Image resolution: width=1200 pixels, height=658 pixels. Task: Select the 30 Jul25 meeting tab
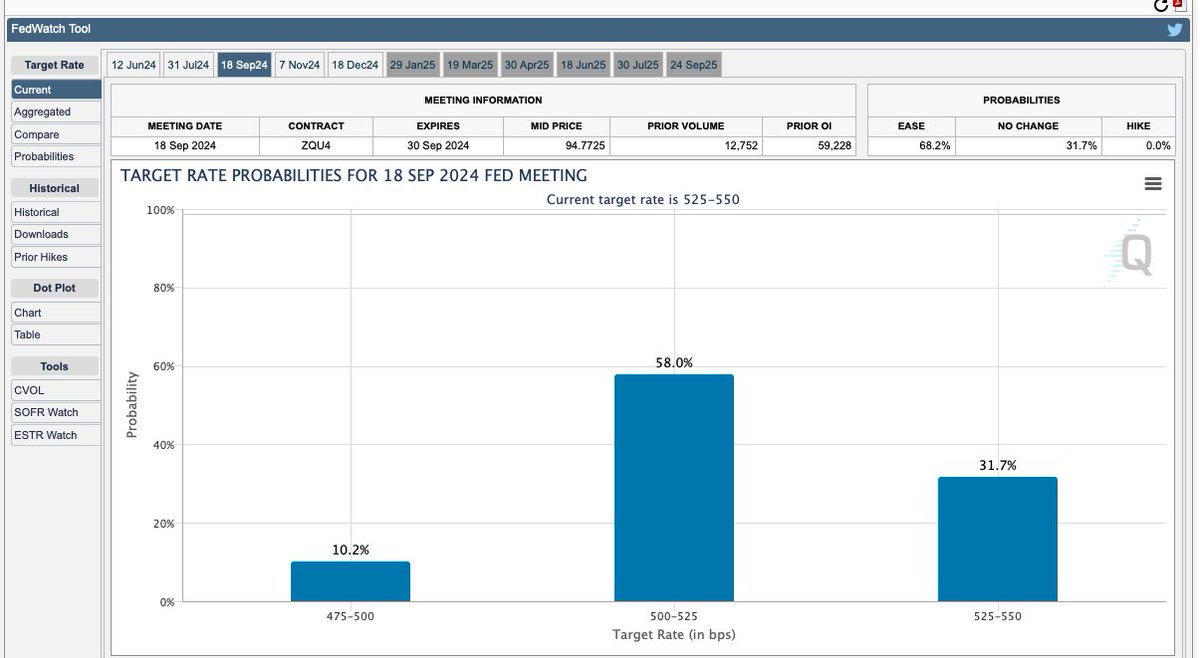[x=638, y=65]
